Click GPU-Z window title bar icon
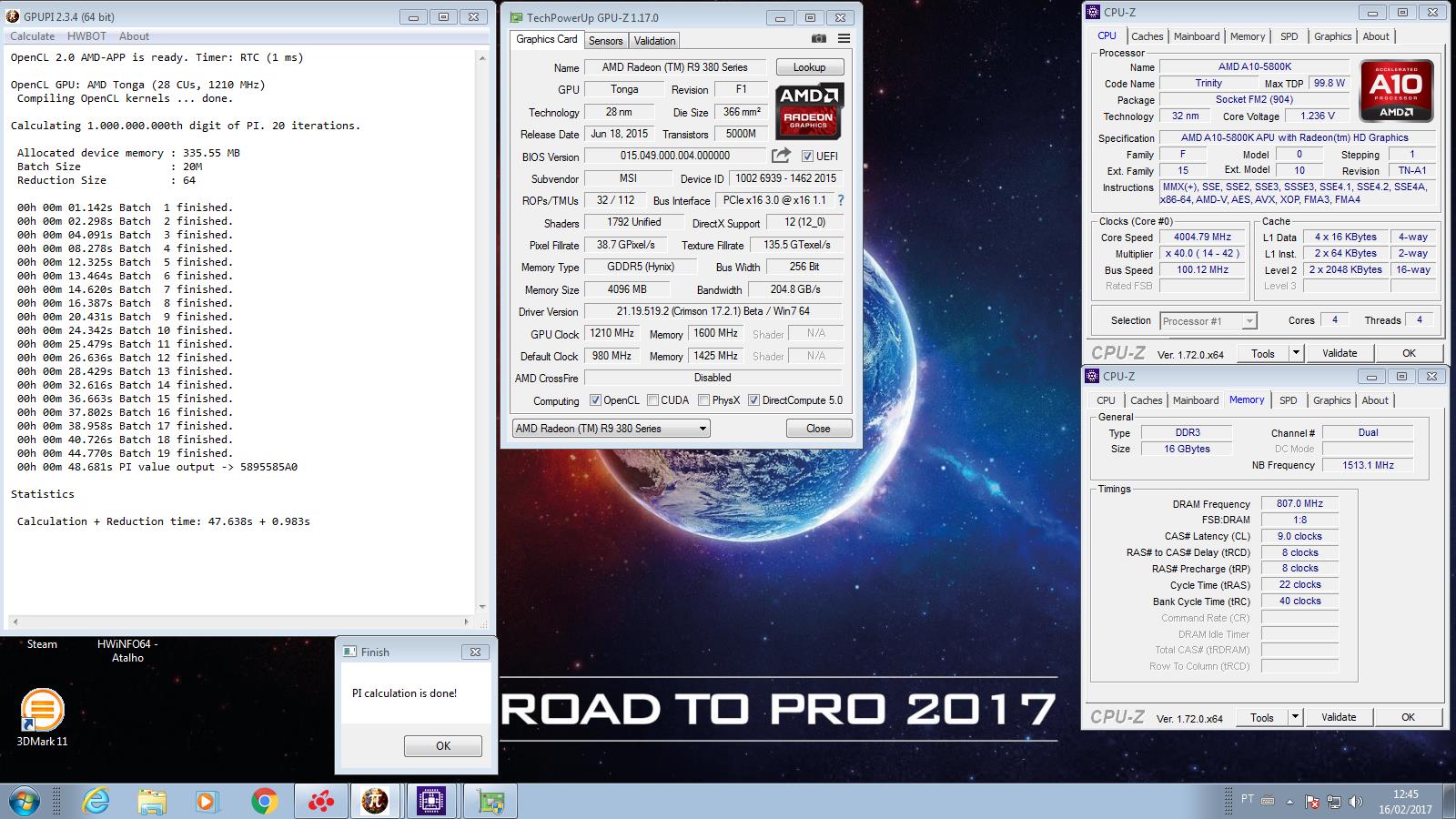1456x819 pixels. pyautogui.click(x=516, y=17)
